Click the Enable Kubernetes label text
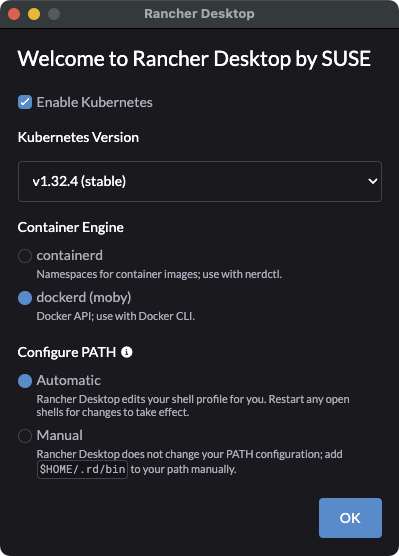399x556 pixels. [x=95, y=102]
